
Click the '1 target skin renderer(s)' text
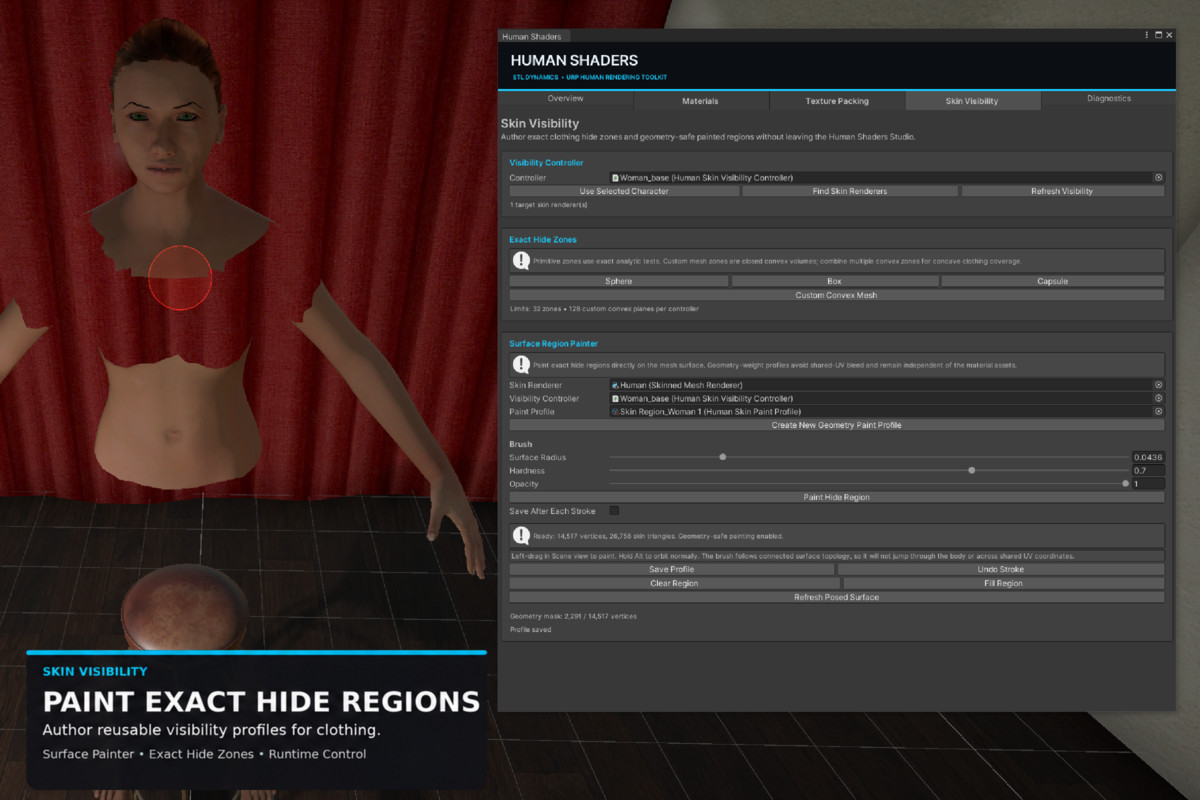(549, 205)
